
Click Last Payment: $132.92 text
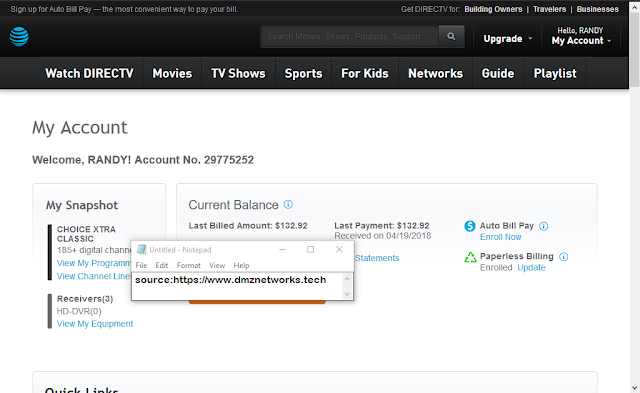point(382,226)
